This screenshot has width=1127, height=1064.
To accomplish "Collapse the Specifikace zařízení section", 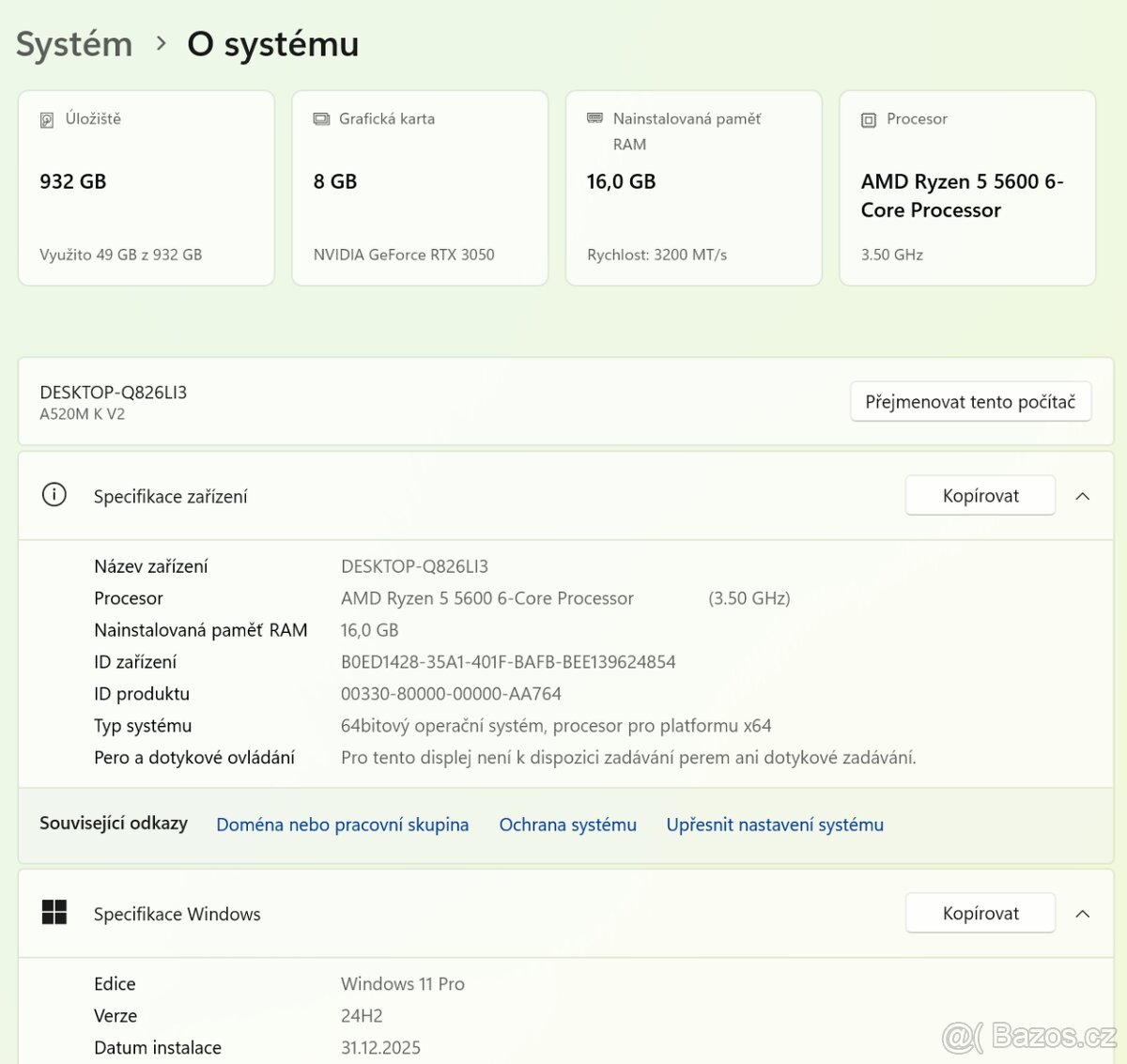I will coord(1081,495).
